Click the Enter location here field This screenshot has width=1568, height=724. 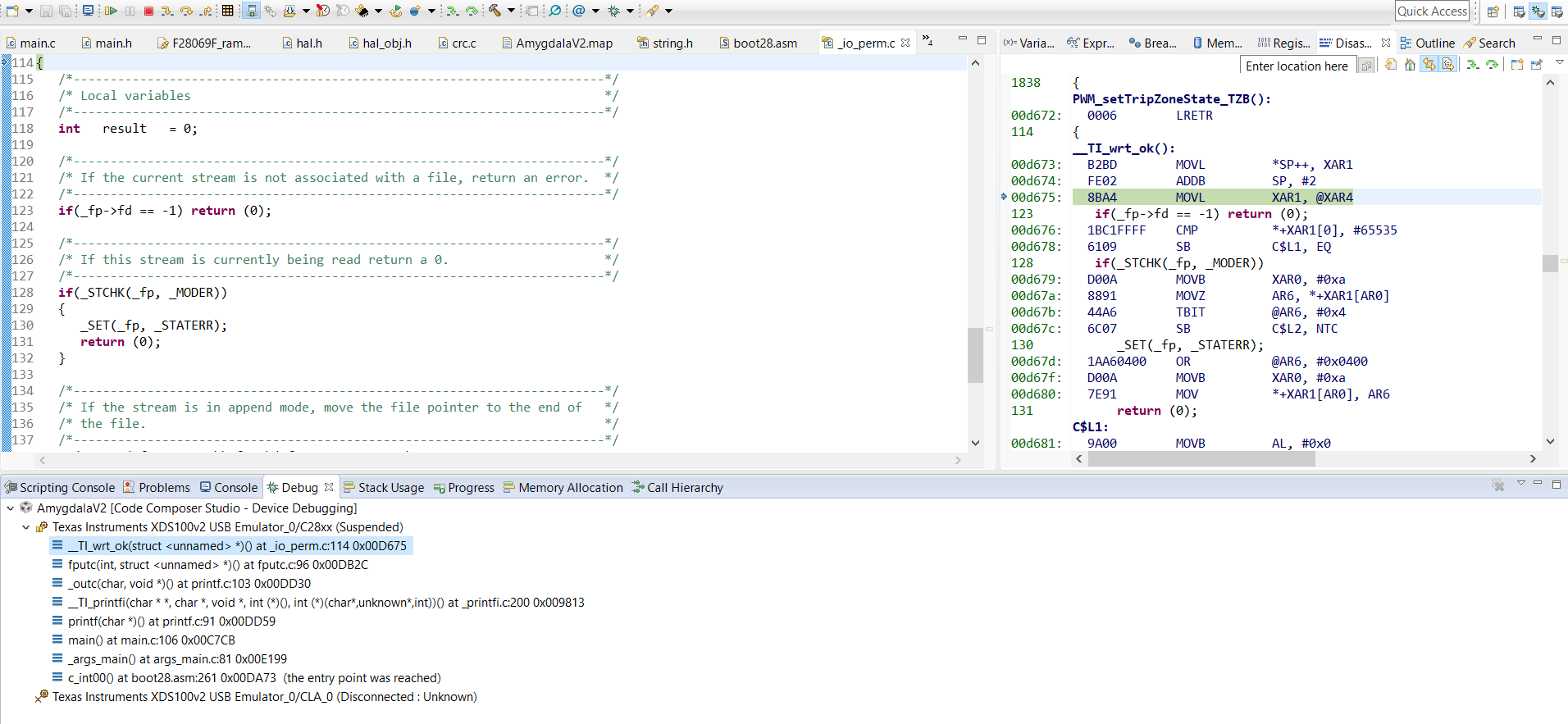coord(1296,66)
